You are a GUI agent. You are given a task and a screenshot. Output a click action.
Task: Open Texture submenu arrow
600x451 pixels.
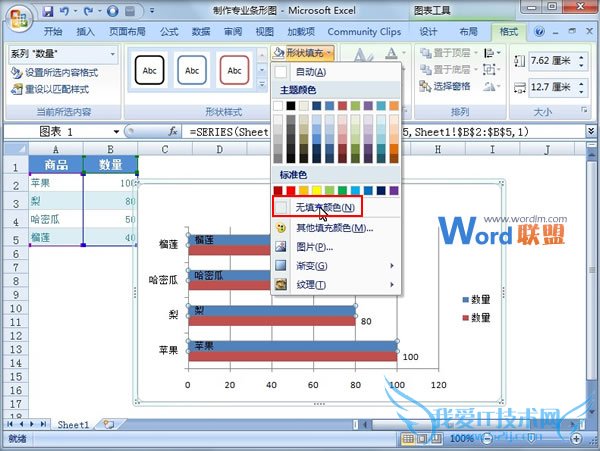[x=392, y=284]
